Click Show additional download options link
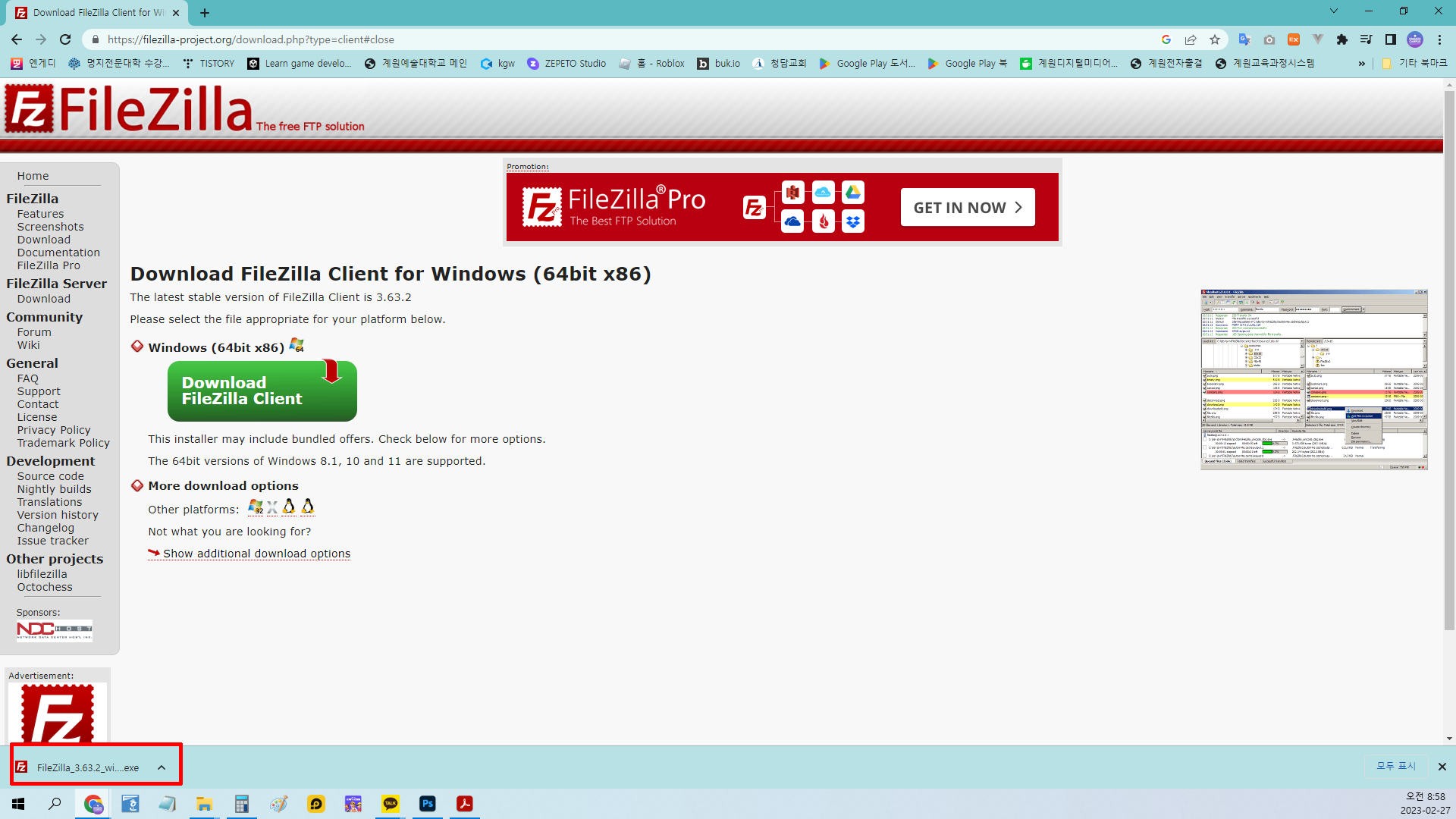Viewport: 1456px width, 819px height. pyautogui.click(x=256, y=554)
